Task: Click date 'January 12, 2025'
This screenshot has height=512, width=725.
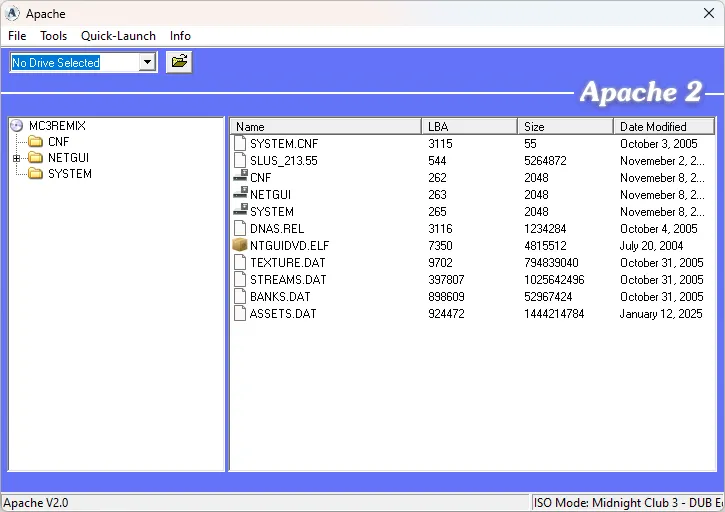Action: point(661,314)
